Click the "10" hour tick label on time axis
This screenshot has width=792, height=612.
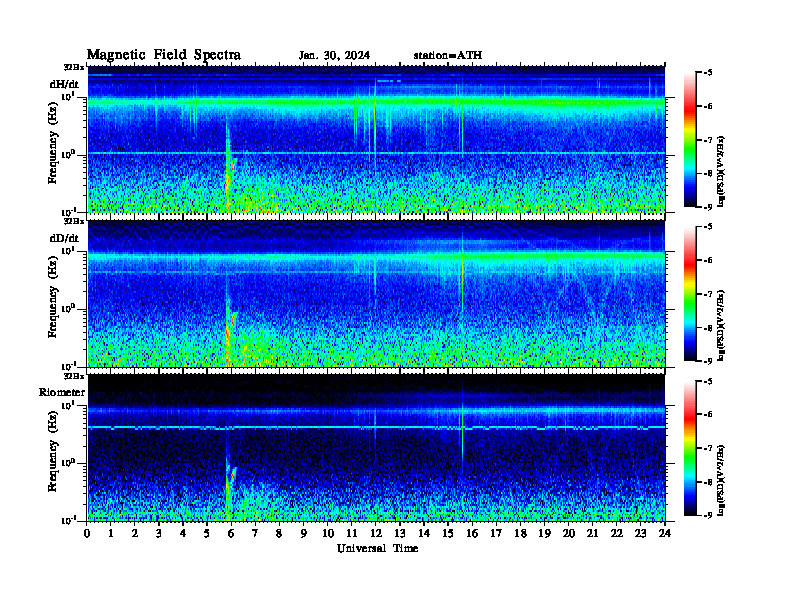pos(328,534)
